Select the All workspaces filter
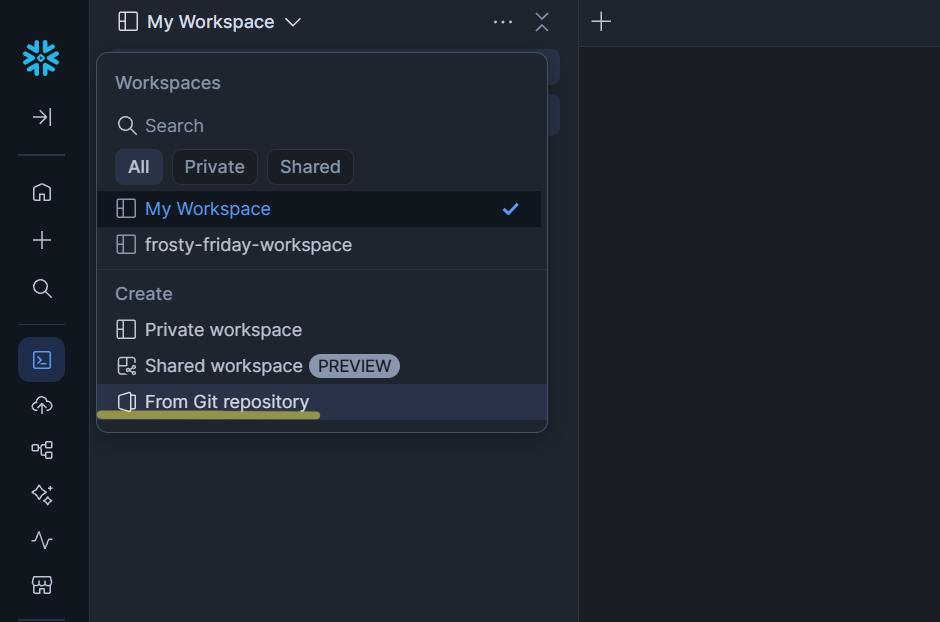Screen dimensions: 940x622 coord(138,167)
